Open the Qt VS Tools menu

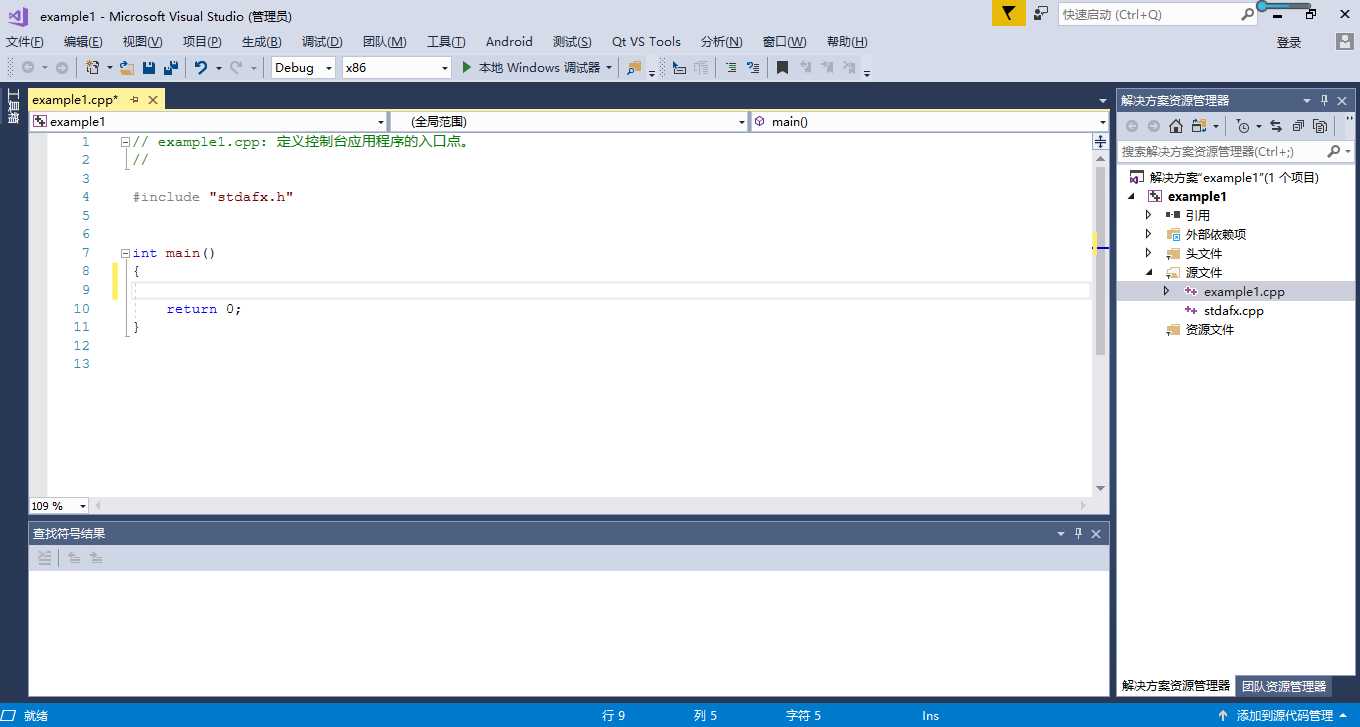pos(646,42)
